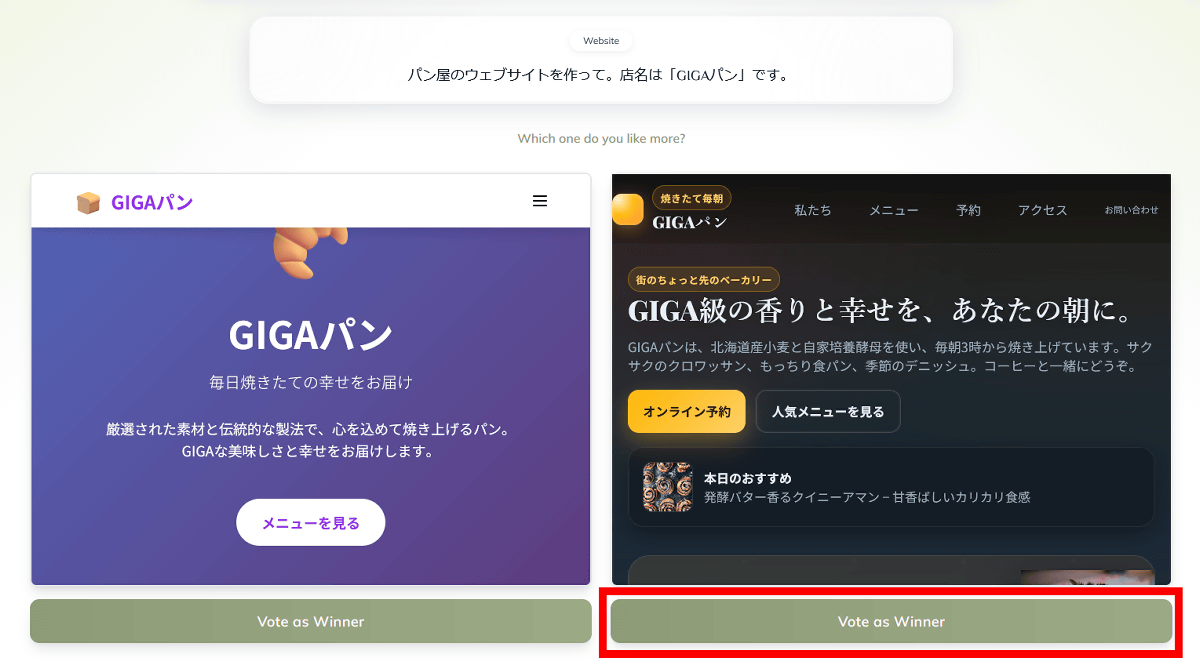Click the Which one do you like more? text
1200x669 pixels.
tap(601, 138)
